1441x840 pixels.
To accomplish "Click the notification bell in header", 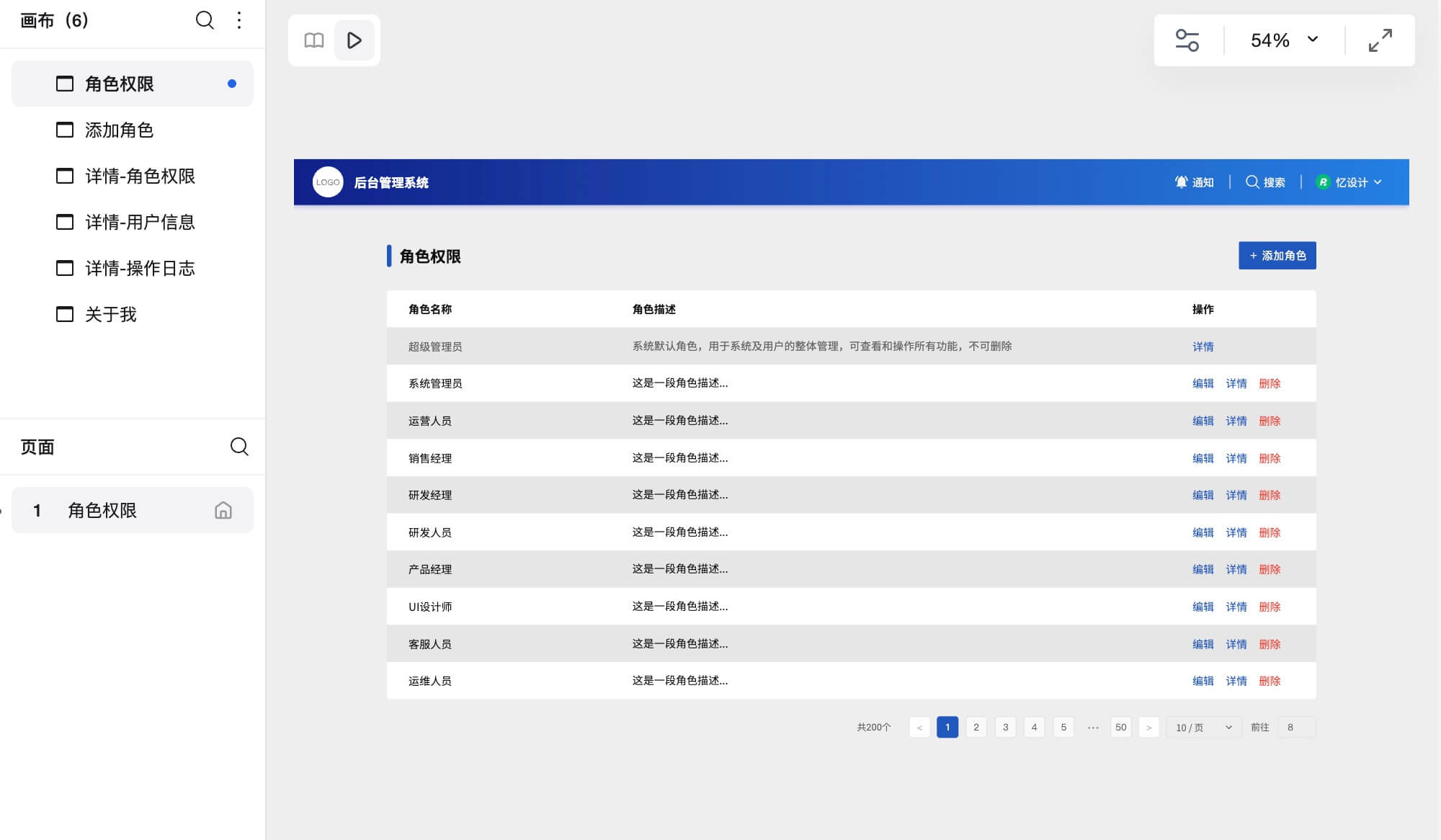I will (1182, 182).
